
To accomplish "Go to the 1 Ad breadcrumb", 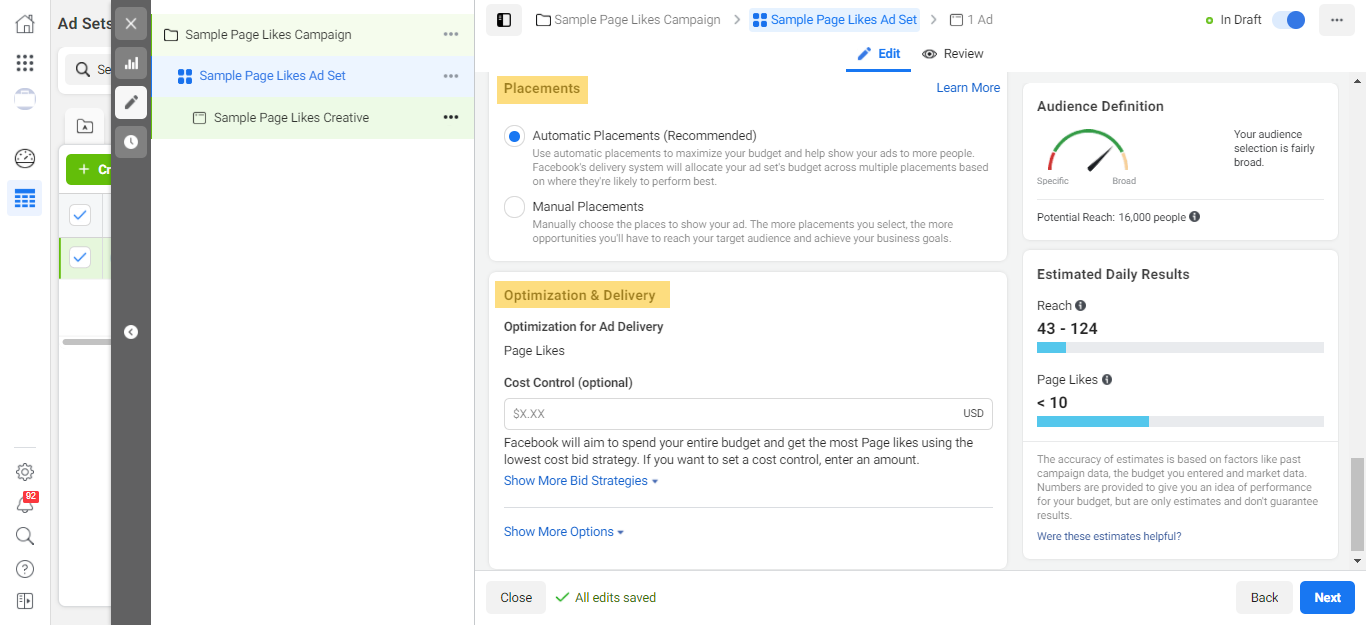I will pyautogui.click(x=971, y=20).
